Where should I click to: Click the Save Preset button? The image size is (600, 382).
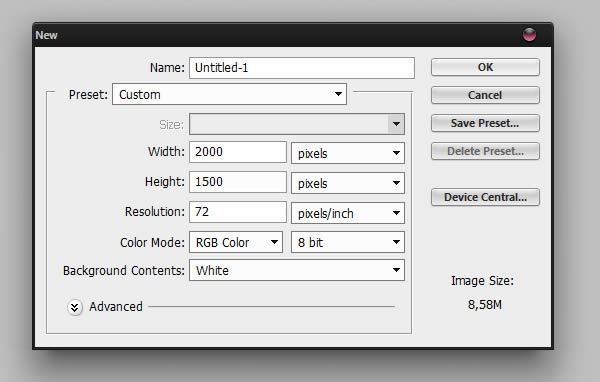tap(485, 123)
